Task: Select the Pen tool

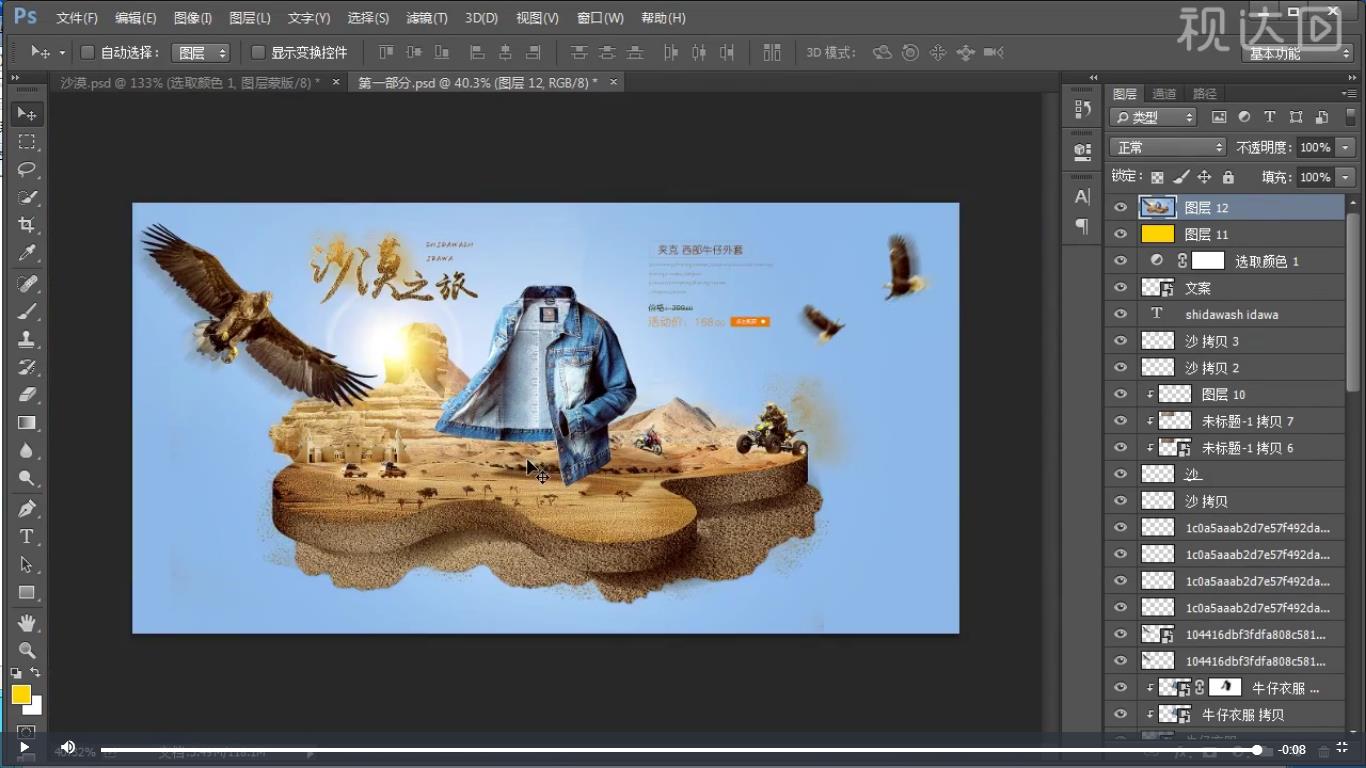Action: [27, 508]
